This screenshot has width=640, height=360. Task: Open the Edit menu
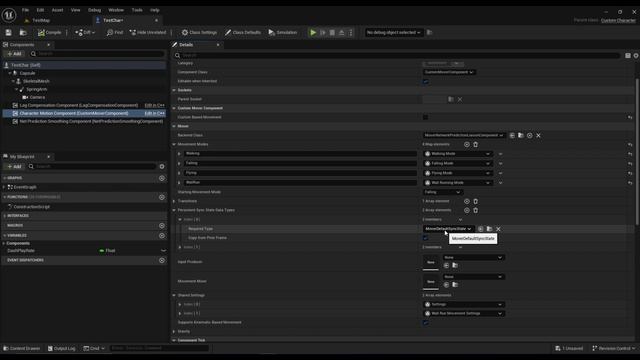[x=40, y=10]
